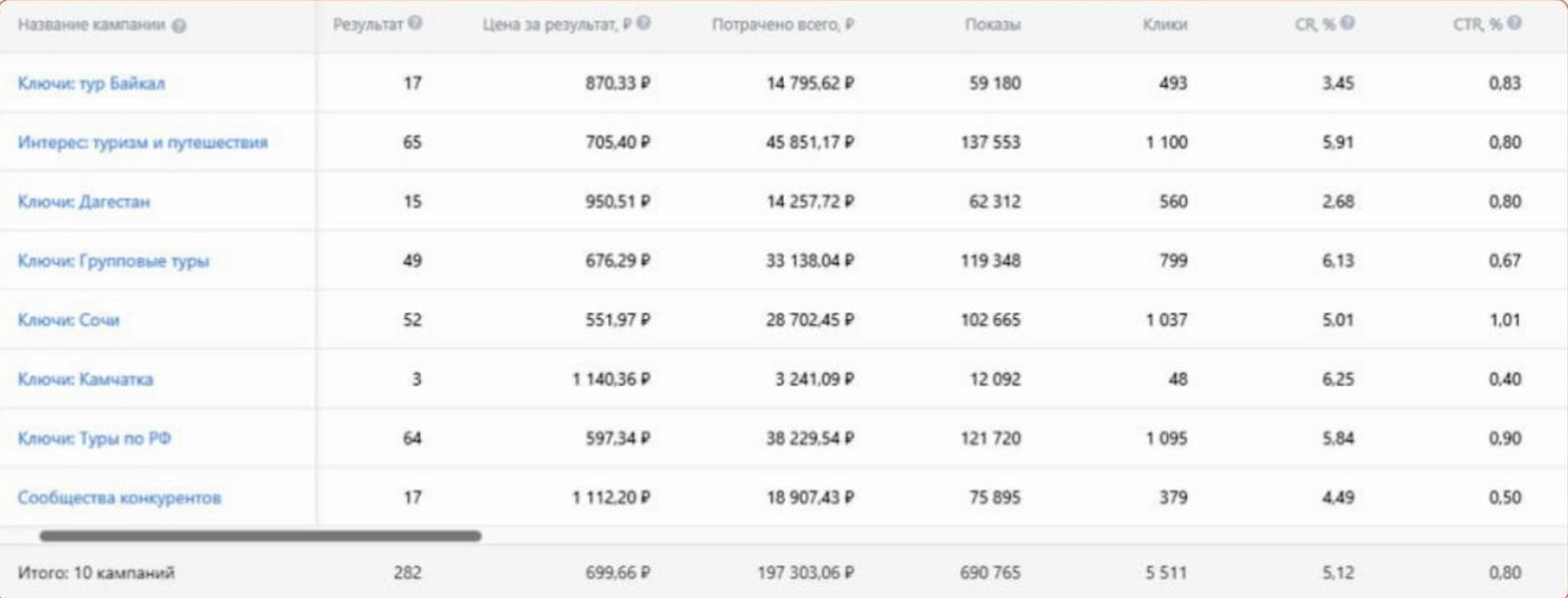Select the cell with 33 138,04 ₽

[x=810, y=261]
